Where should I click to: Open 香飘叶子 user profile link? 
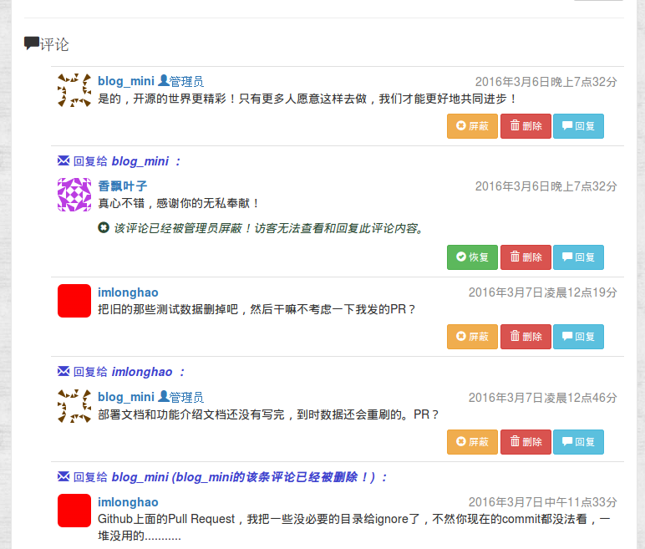coord(122,186)
